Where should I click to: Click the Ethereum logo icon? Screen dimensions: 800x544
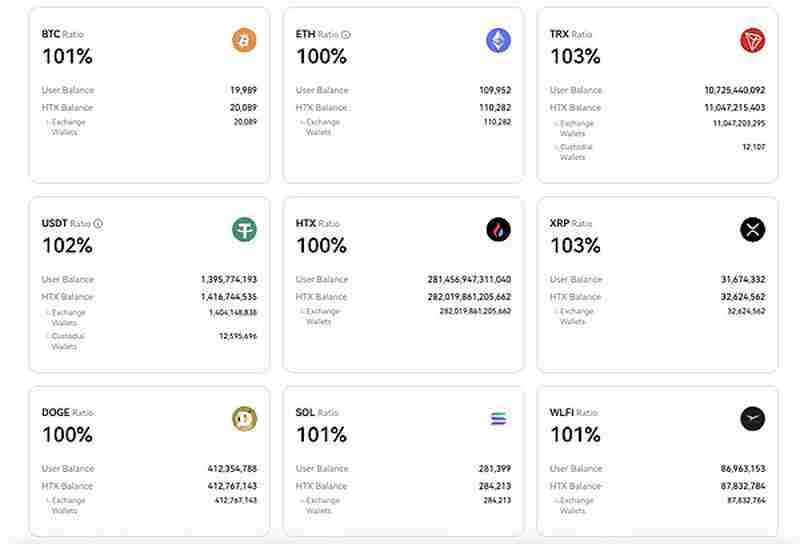pyautogui.click(x=498, y=40)
